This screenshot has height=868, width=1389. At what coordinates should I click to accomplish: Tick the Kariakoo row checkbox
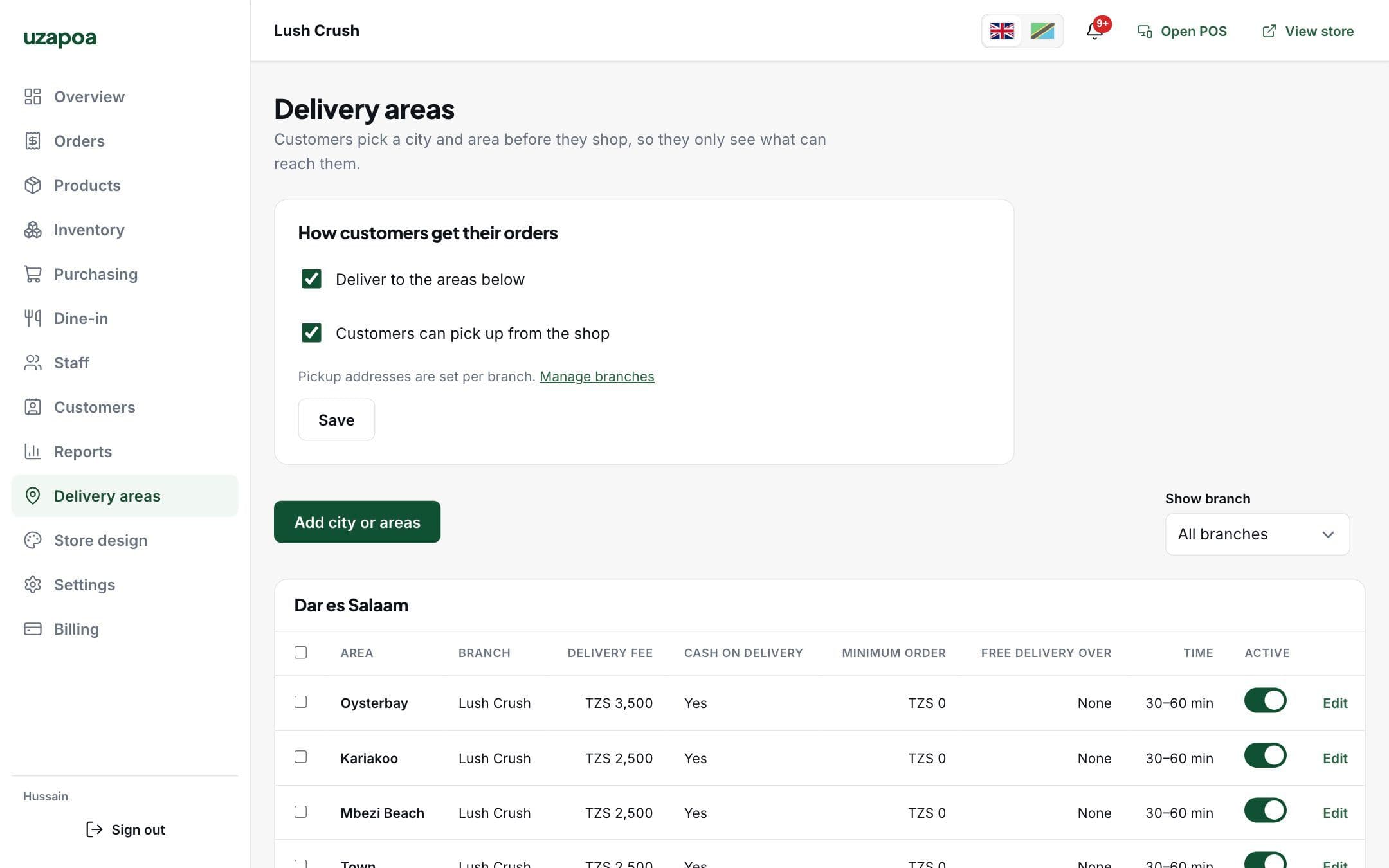300,757
